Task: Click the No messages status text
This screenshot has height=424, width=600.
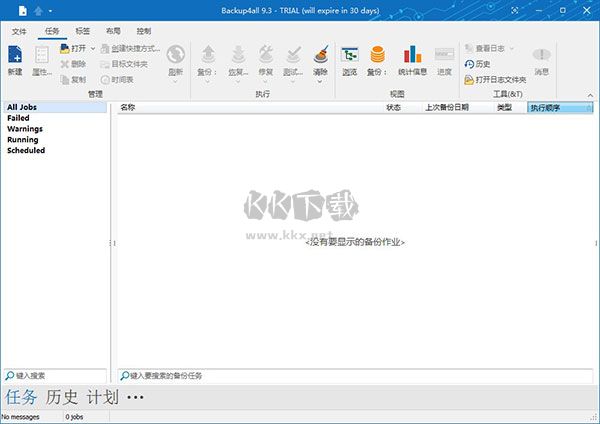Action: point(20,417)
